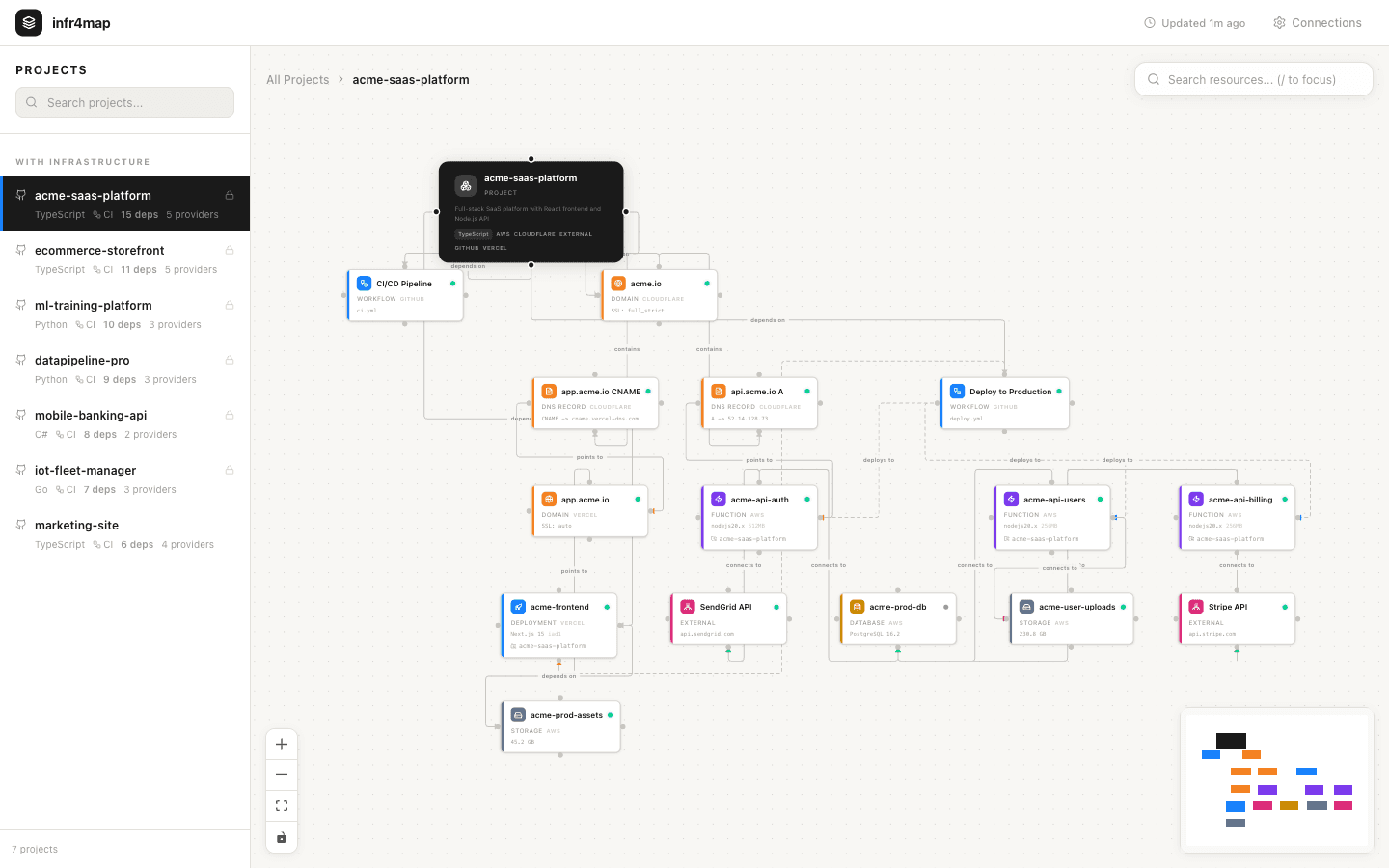1389x868 pixels.
Task: Click the 'CI/CD Pipeline' node title
Action: (x=404, y=284)
